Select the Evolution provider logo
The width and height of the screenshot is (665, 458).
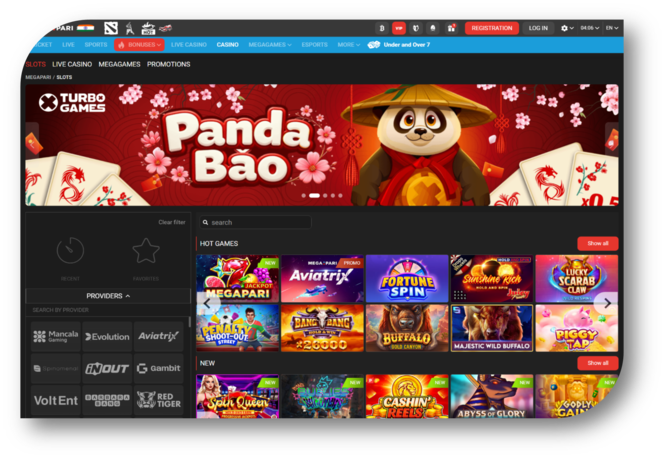pyautogui.click(x=107, y=337)
